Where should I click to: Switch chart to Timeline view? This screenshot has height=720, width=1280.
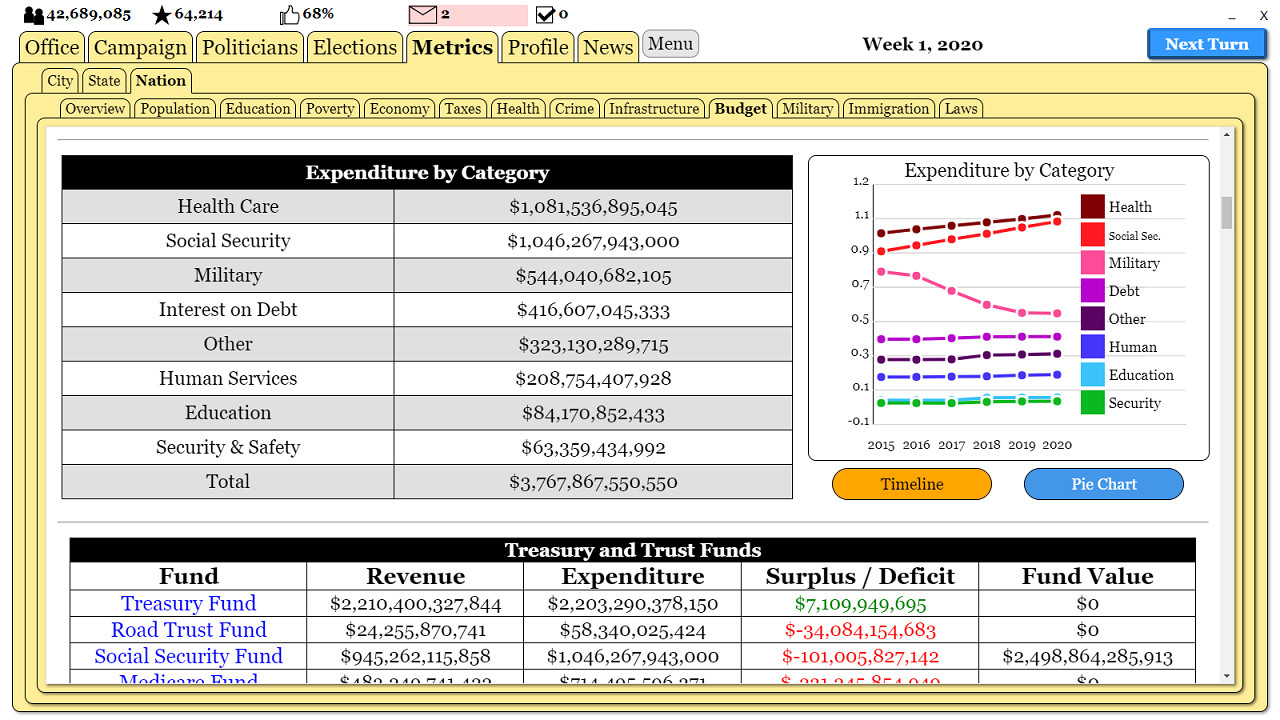coord(911,484)
